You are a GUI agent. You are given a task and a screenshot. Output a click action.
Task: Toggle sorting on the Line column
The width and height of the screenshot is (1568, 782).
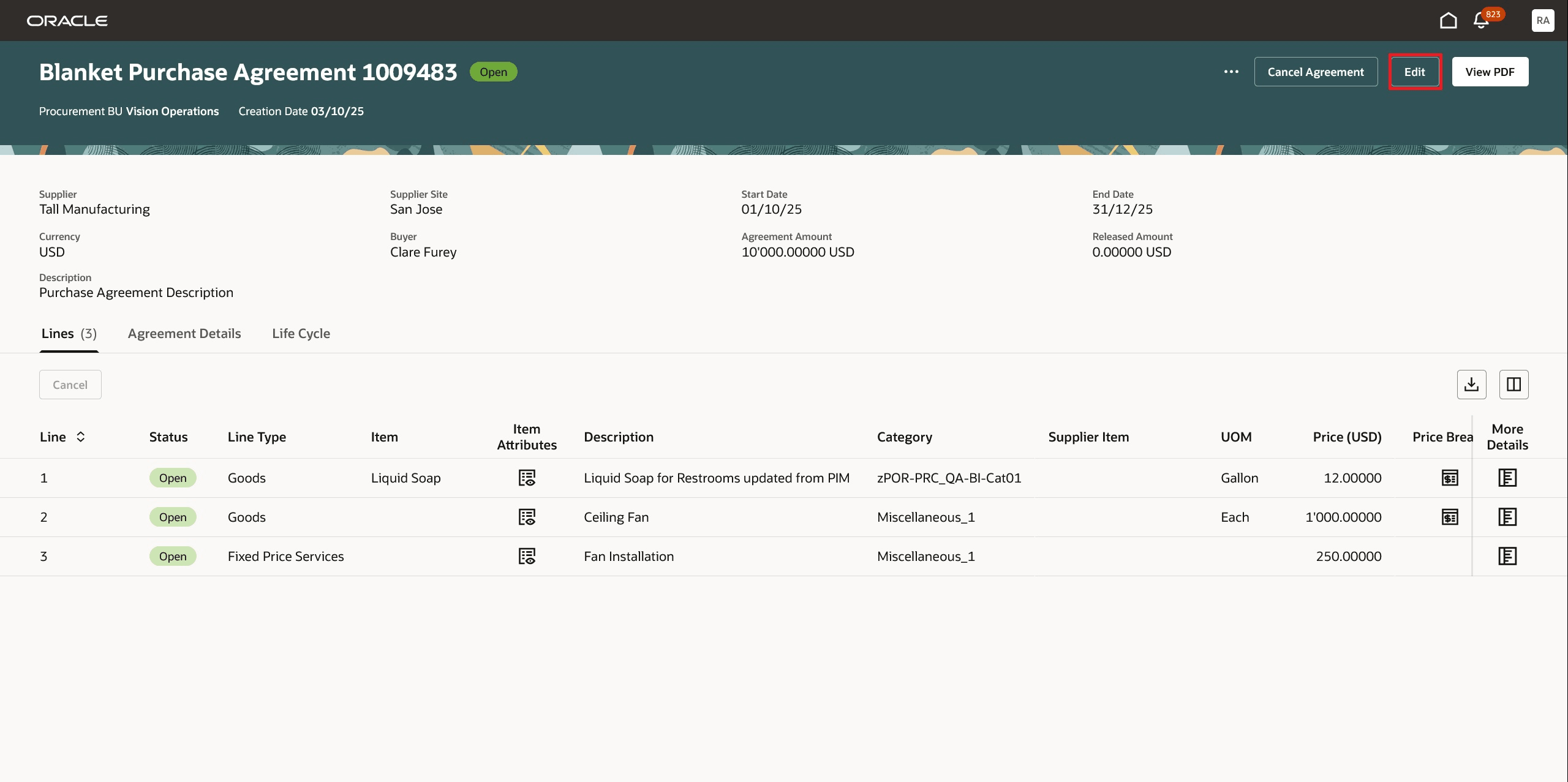click(x=80, y=437)
